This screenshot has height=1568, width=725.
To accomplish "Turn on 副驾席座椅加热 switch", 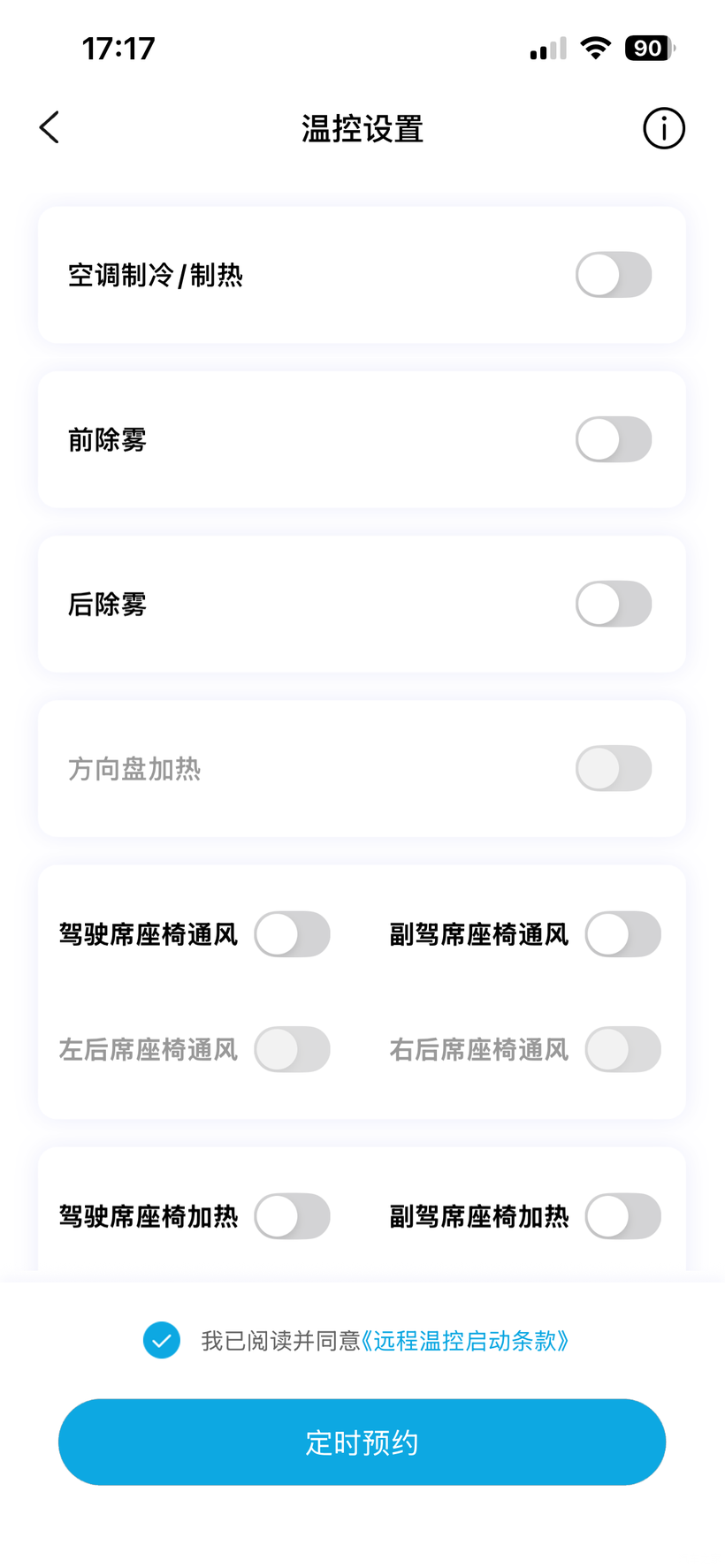I will 622,1216.
